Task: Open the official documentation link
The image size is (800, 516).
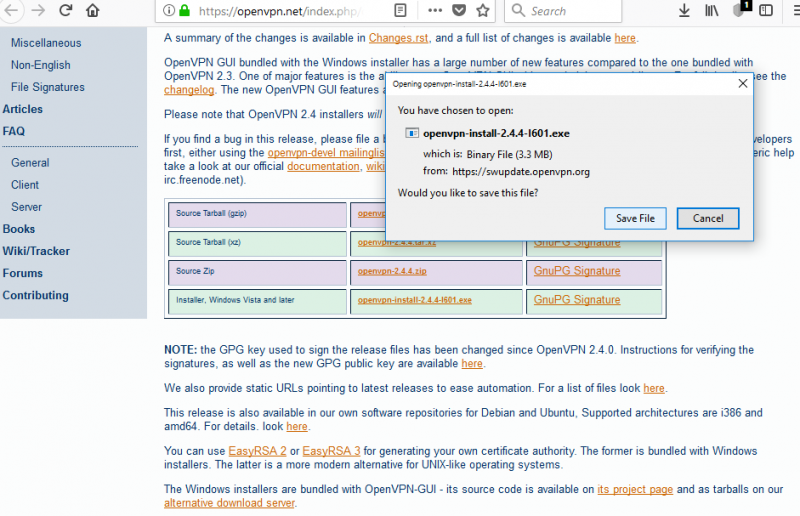Action: 323,166
